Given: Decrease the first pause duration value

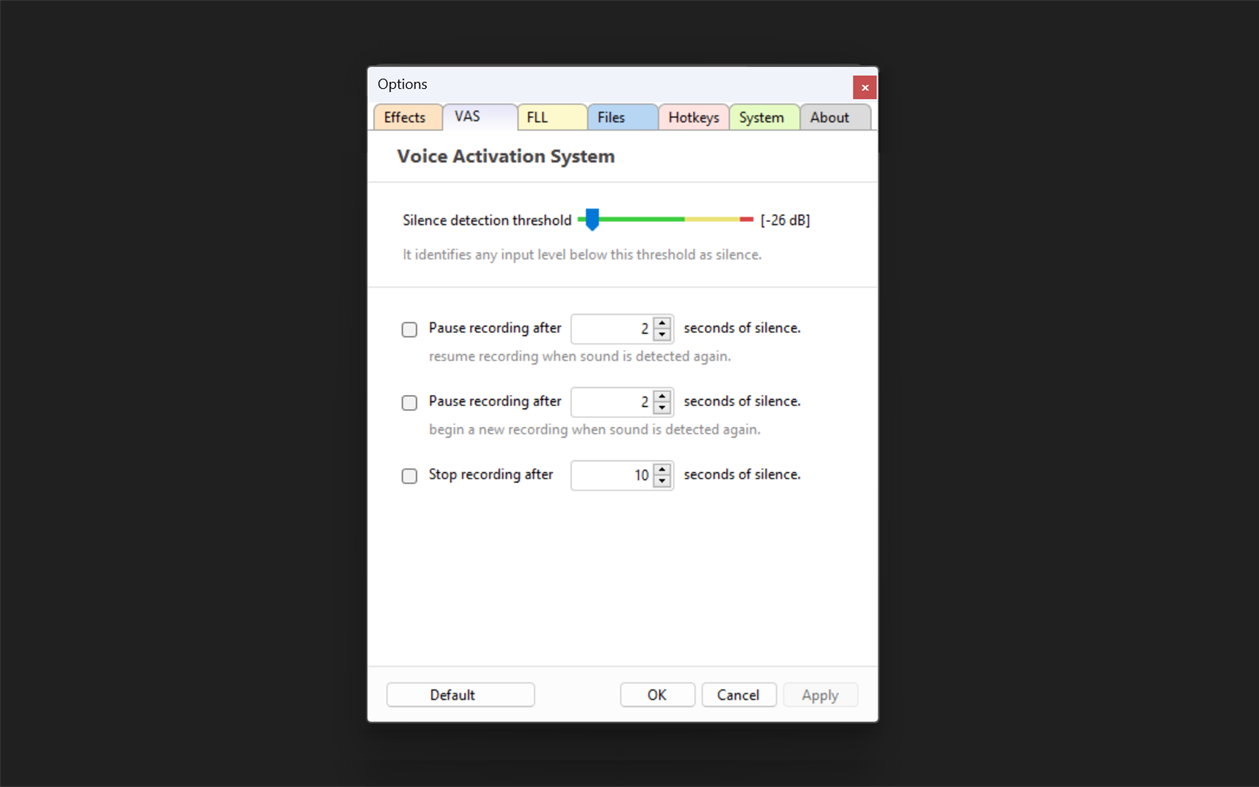Looking at the screenshot, I should click(661, 333).
